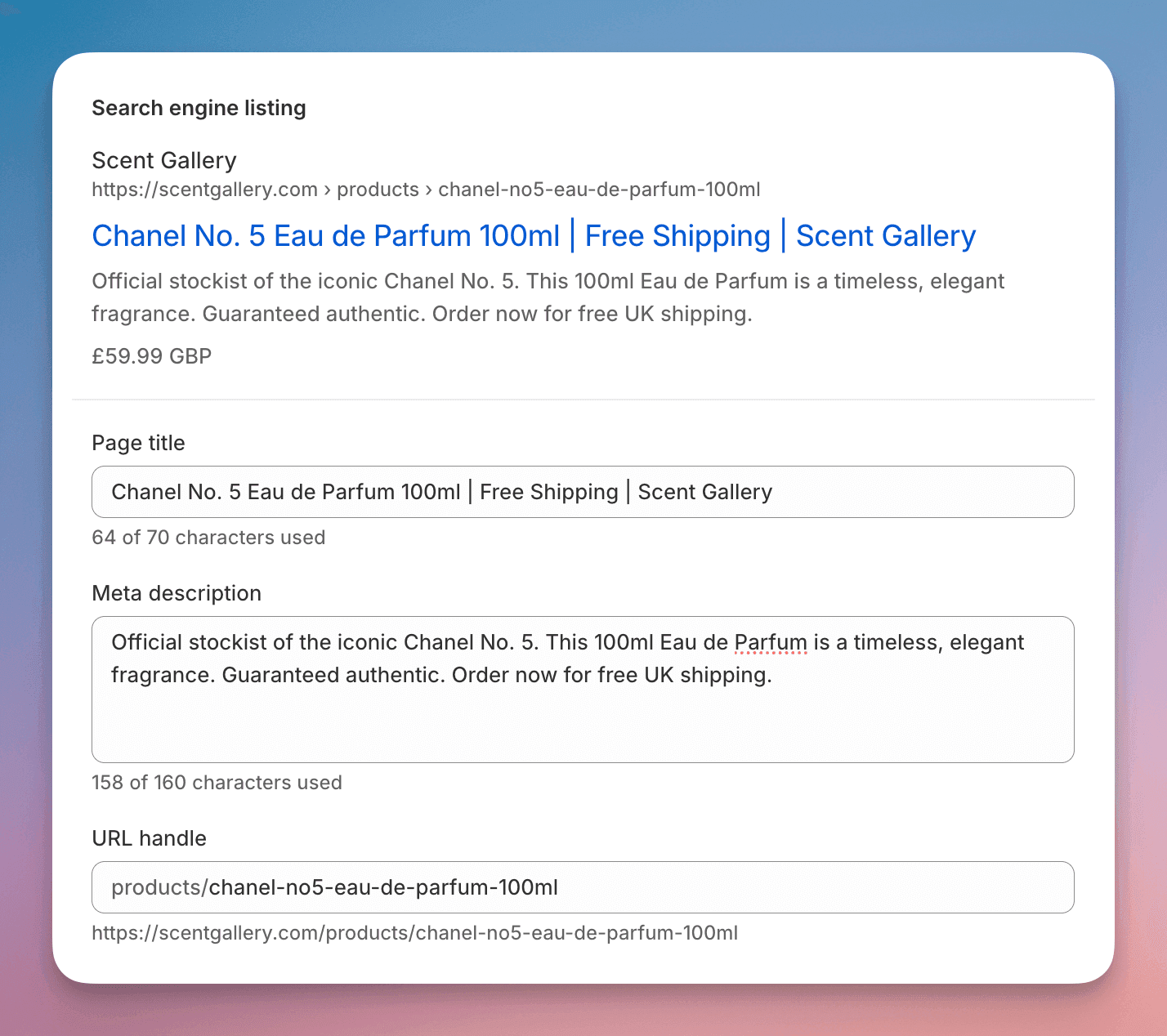Click the £59.99 GBP price text
The width and height of the screenshot is (1167, 1036).
coord(151,355)
